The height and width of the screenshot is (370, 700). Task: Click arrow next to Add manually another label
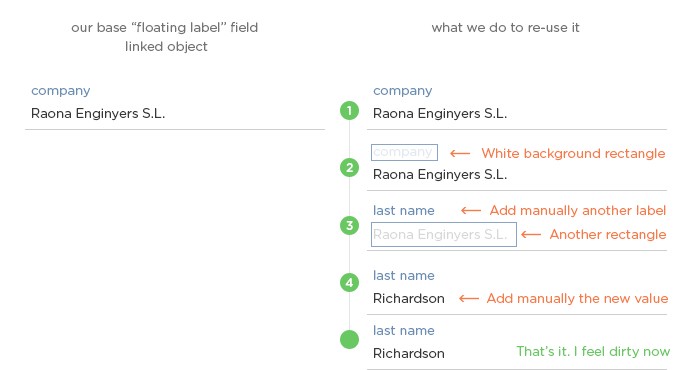471,211
